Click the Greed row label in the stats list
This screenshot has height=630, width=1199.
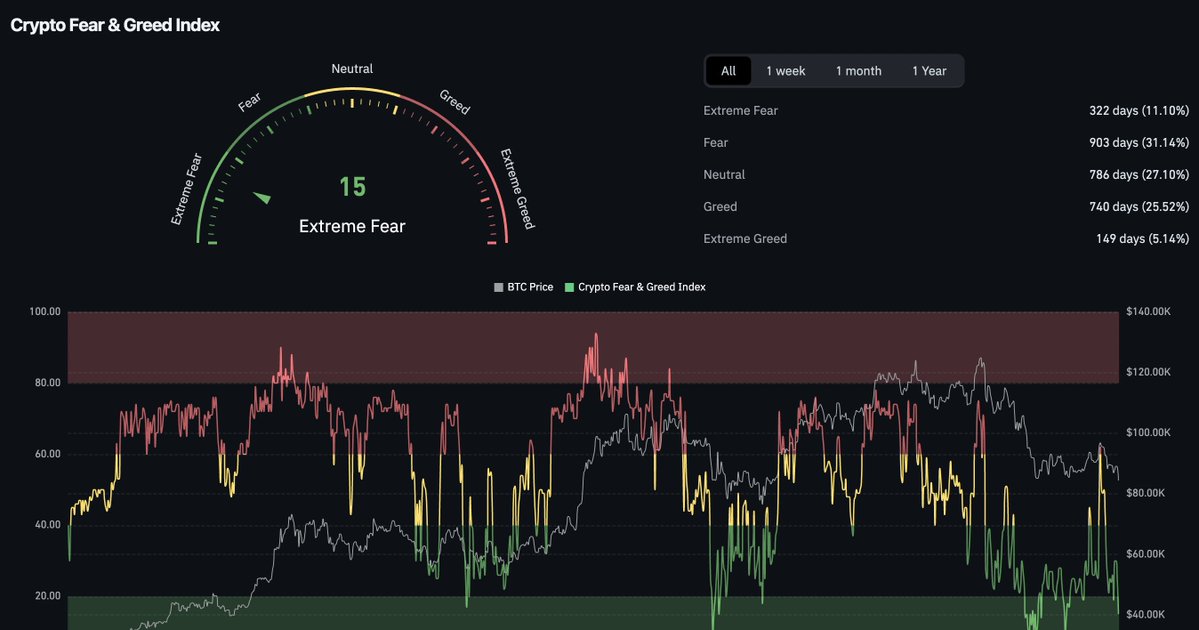(x=720, y=207)
